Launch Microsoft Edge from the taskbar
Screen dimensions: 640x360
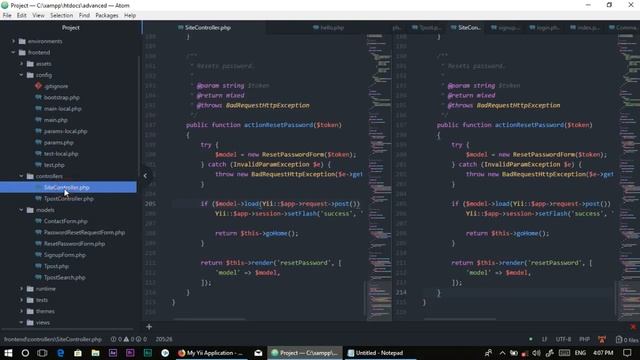point(60,353)
